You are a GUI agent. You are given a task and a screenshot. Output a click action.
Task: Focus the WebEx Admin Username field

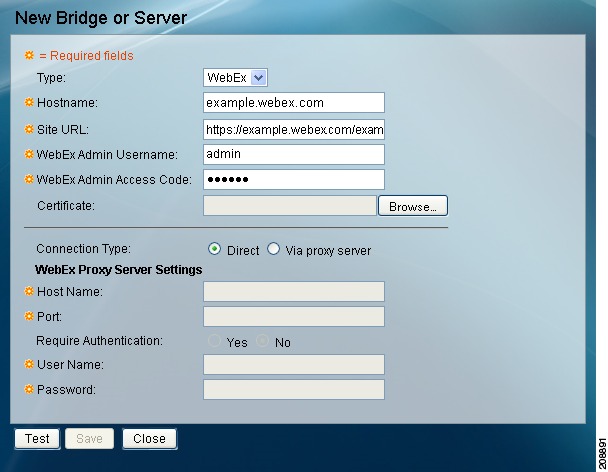coord(294,154)
